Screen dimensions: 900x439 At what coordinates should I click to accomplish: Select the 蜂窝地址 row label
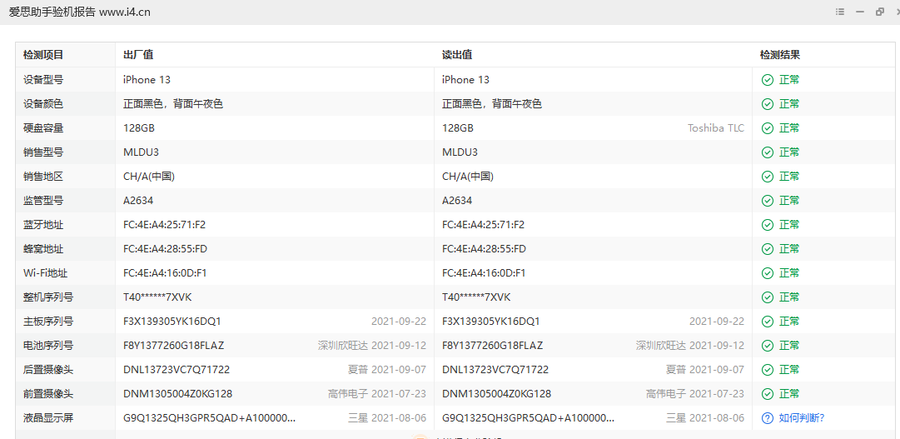(43, 248)
